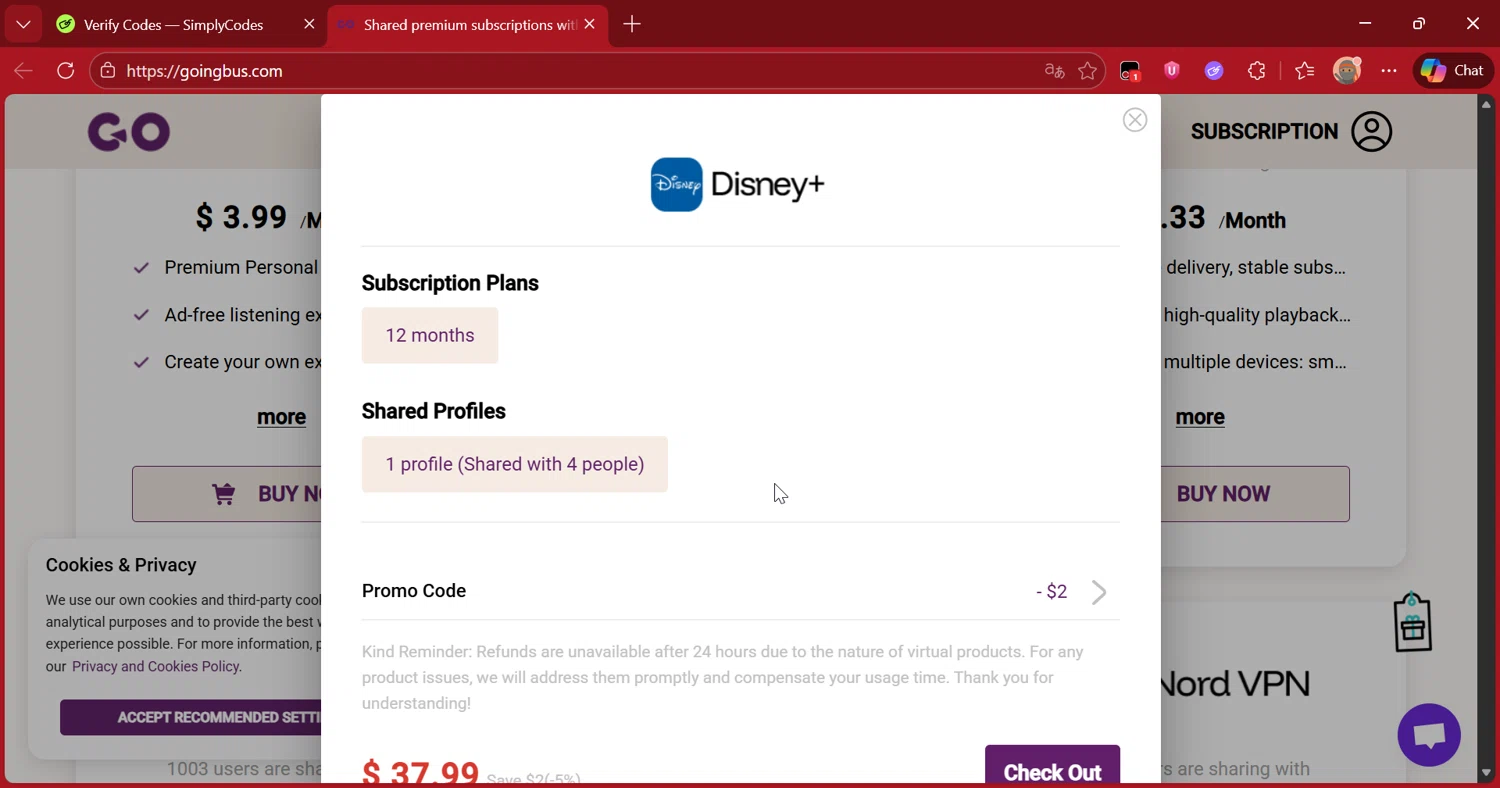Add this page to favorites star

pos(1088,71)
